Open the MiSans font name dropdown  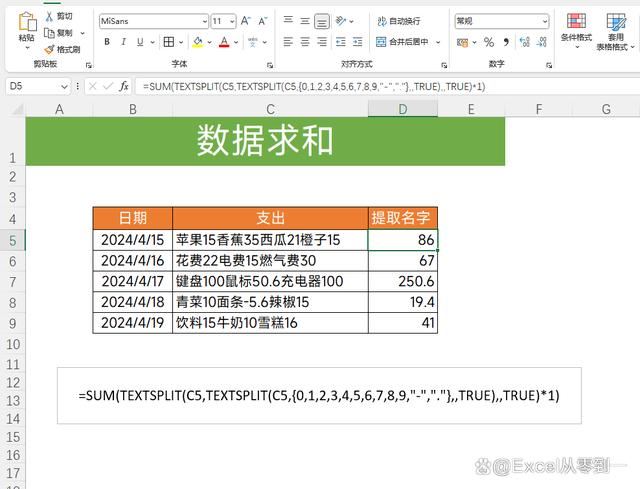coord(204,21)
